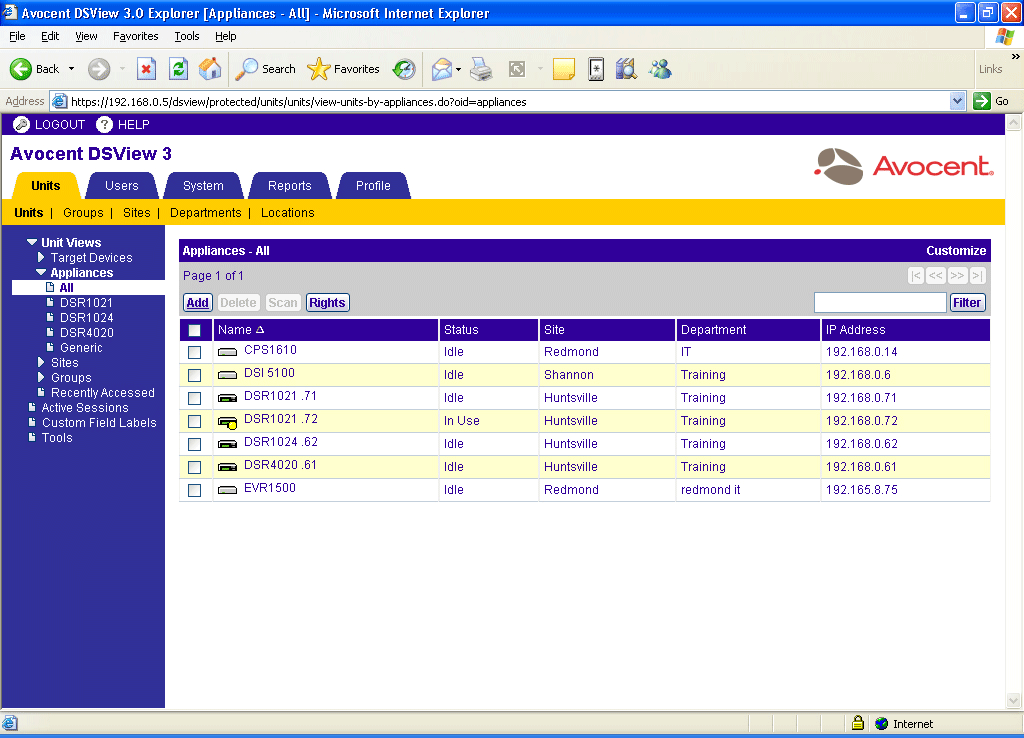Click the browser Forward arrow icon
Viewport: 1024px width, 738px height.
pos(99,69)
